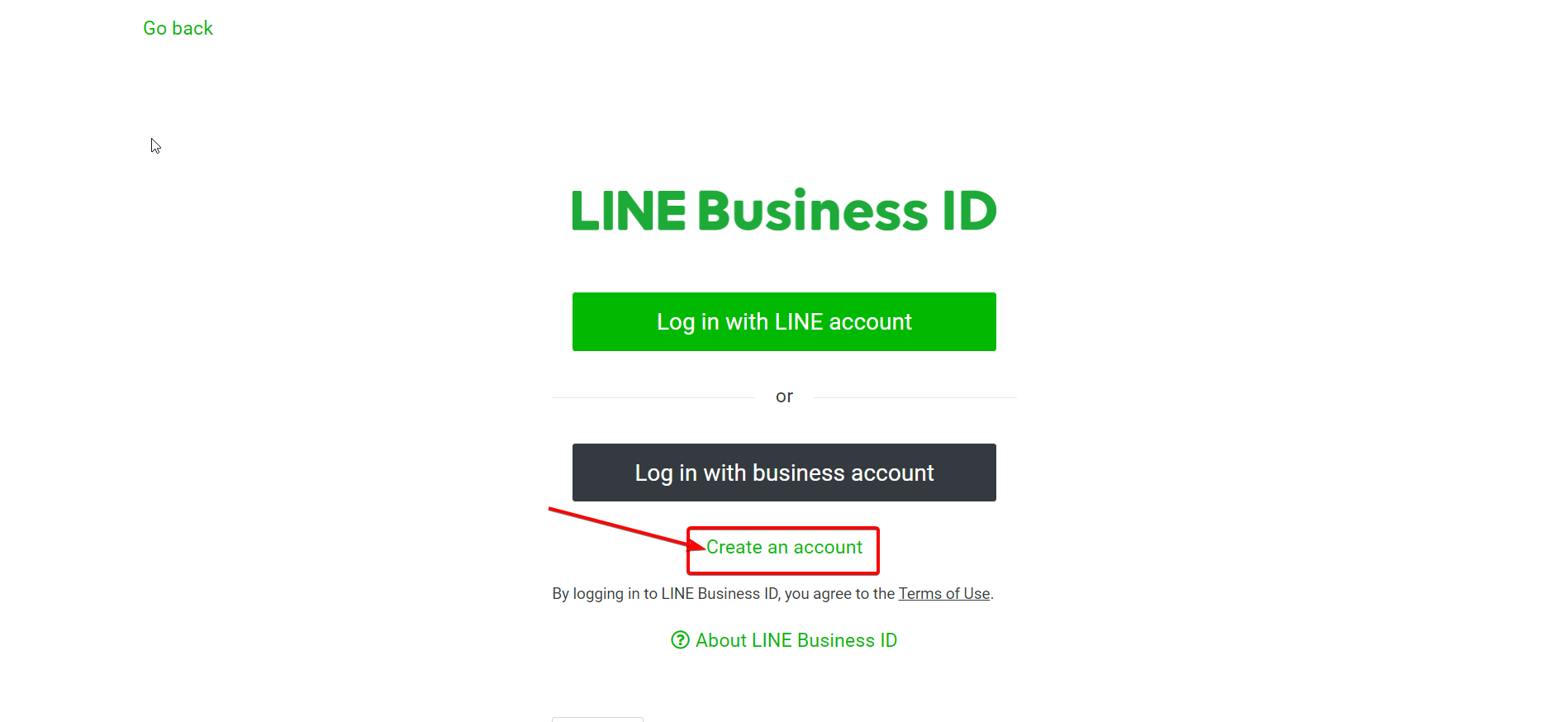The height and width of the screenshot is (722, 1568).
Task: Click the About LINE Business ID help text
Action: [x=796, y=640]
